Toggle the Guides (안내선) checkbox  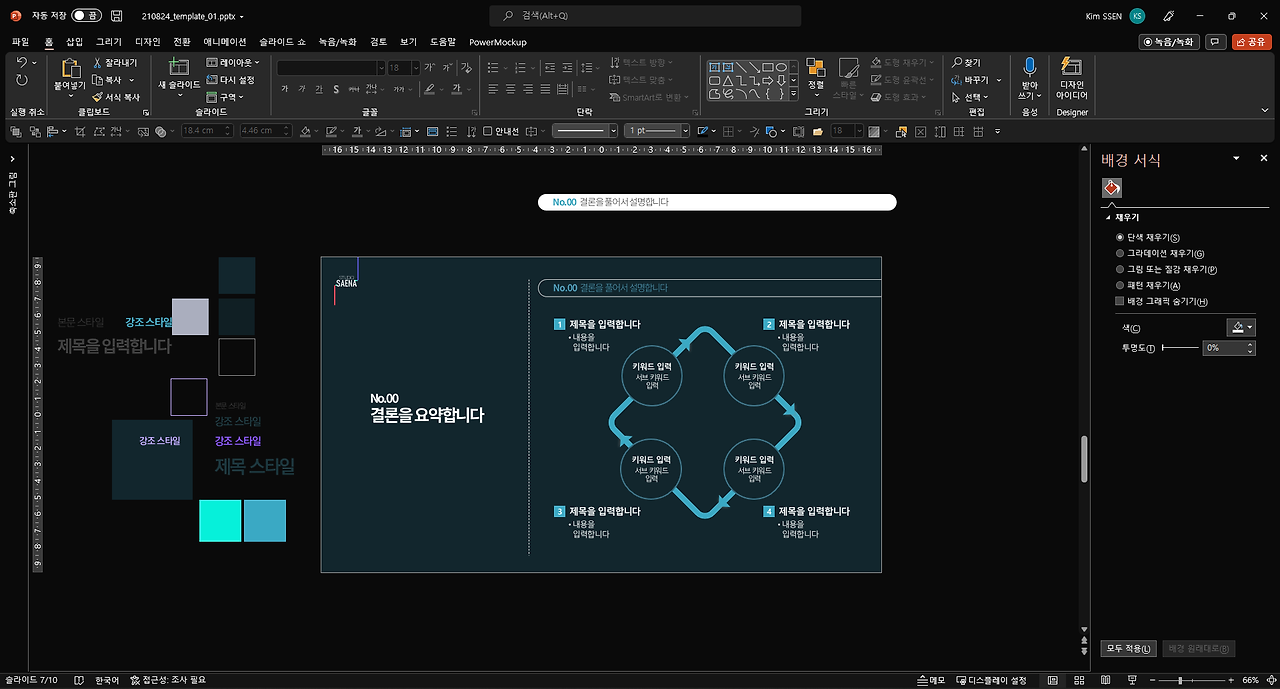(488, 131)
